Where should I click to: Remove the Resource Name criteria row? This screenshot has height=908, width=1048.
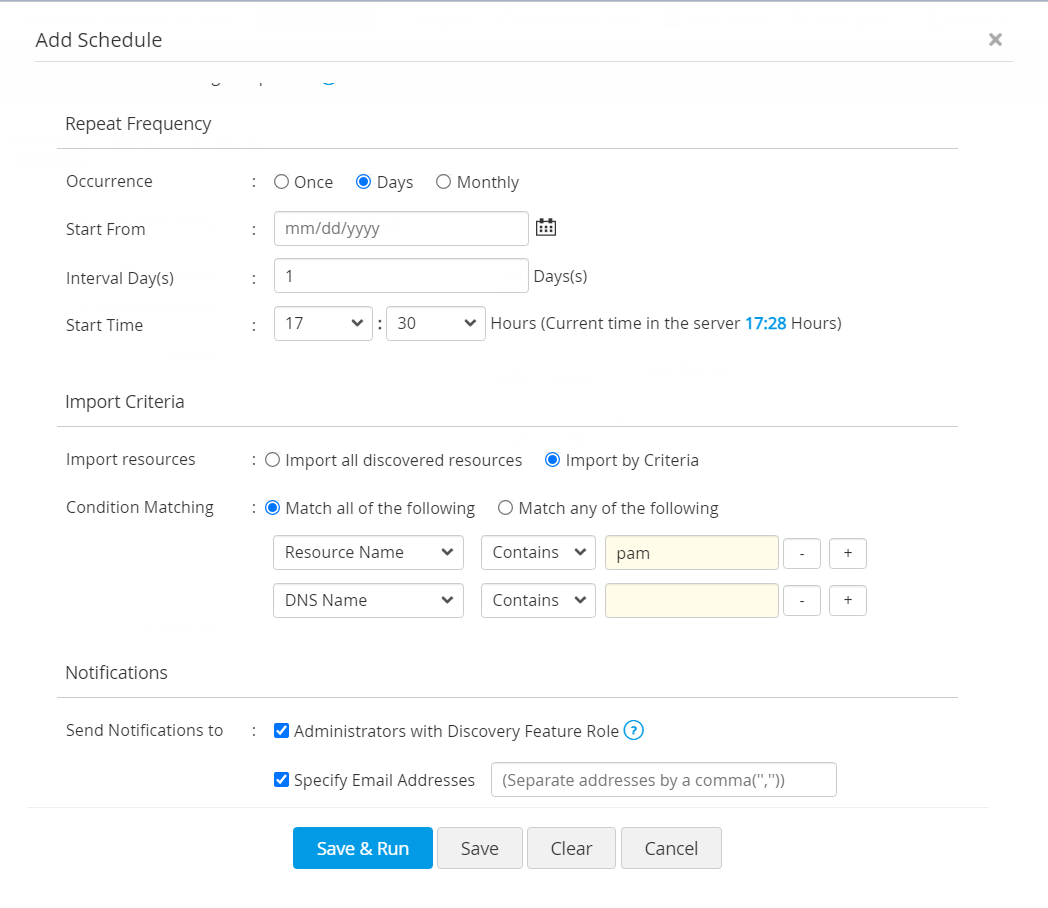coord(801,553)
